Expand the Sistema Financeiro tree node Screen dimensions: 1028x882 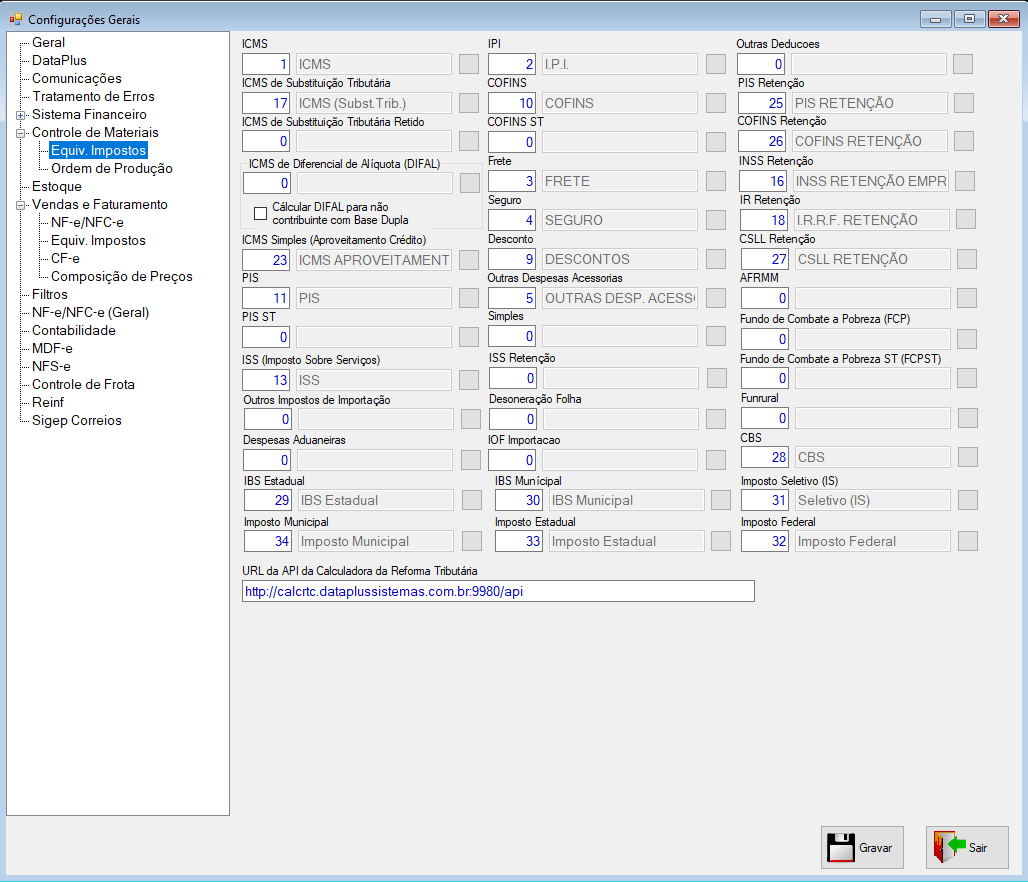20,115
